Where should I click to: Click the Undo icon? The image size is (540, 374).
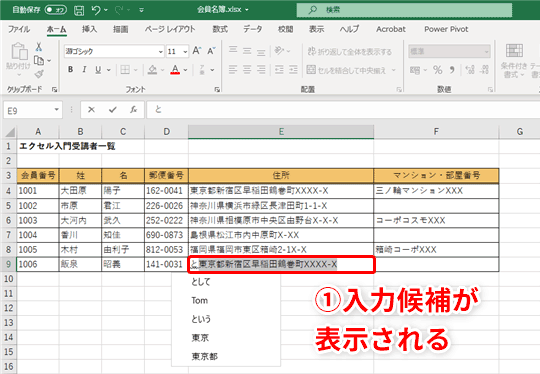pos(96,10)
